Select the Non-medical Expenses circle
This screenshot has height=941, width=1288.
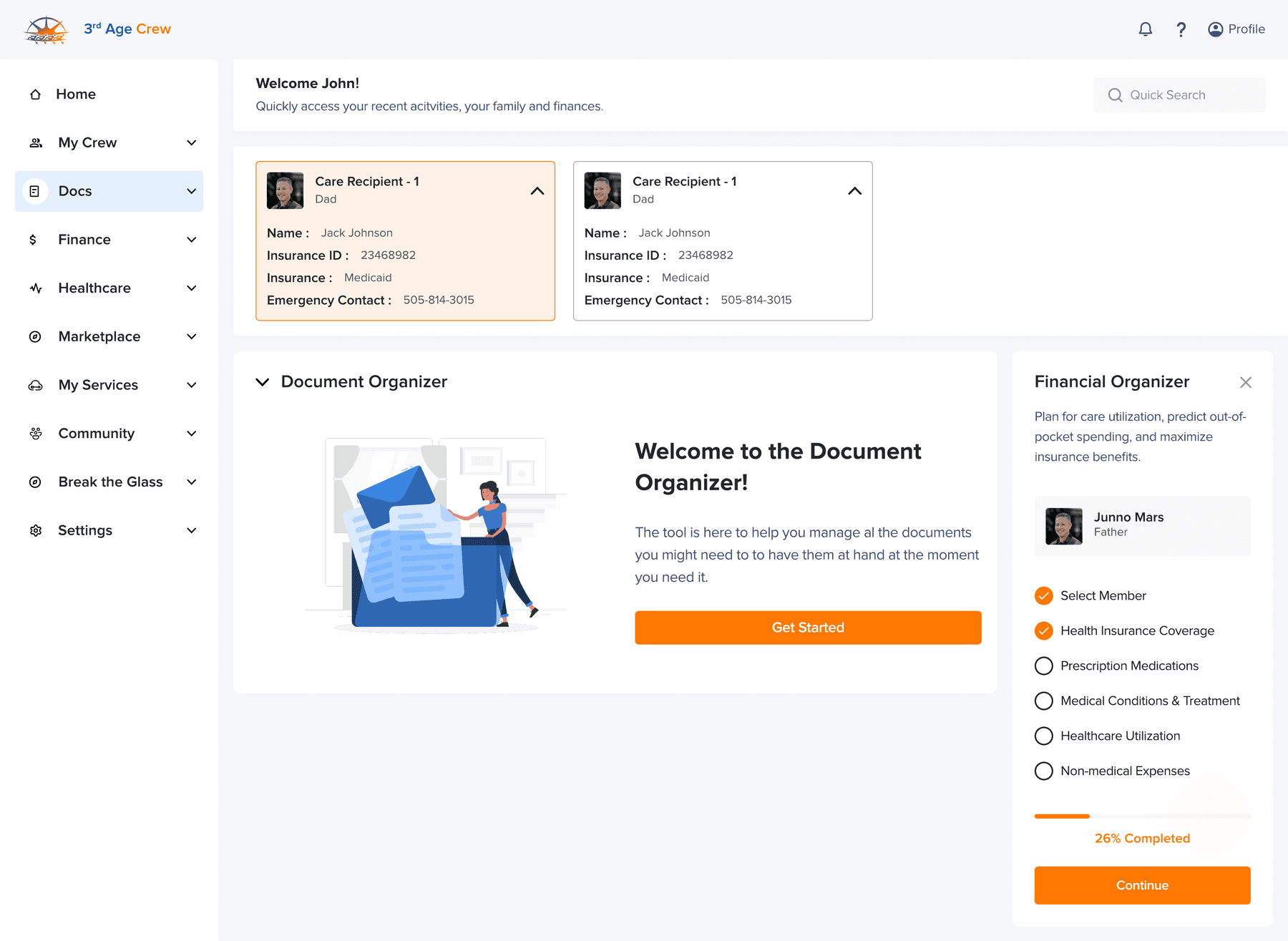(x=1044, y=771)
